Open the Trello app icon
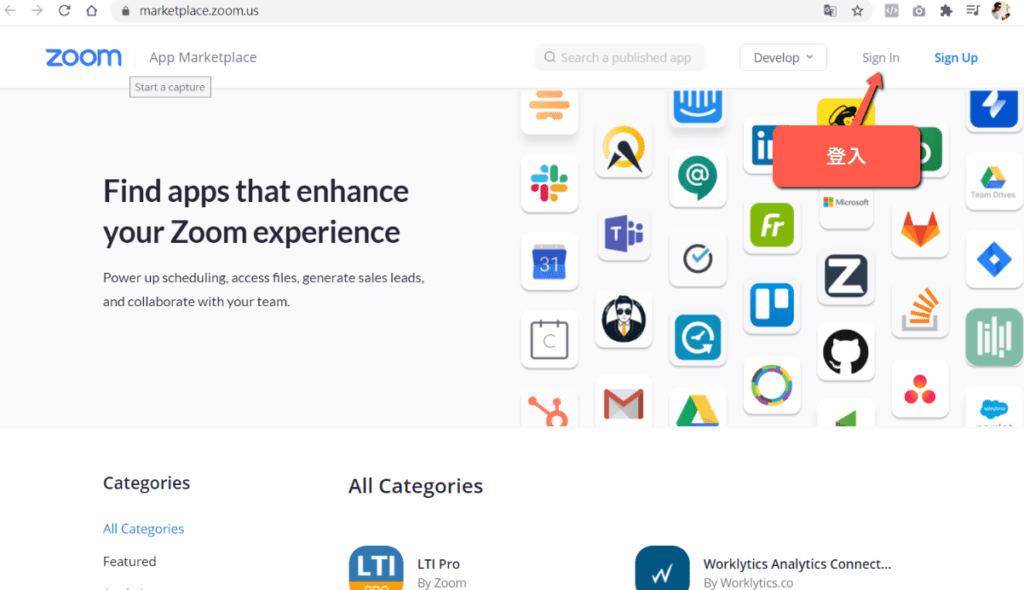Image resolution: width=1024 pixels, height=590 pixels. pyautogui.click(x=772, y=305)
